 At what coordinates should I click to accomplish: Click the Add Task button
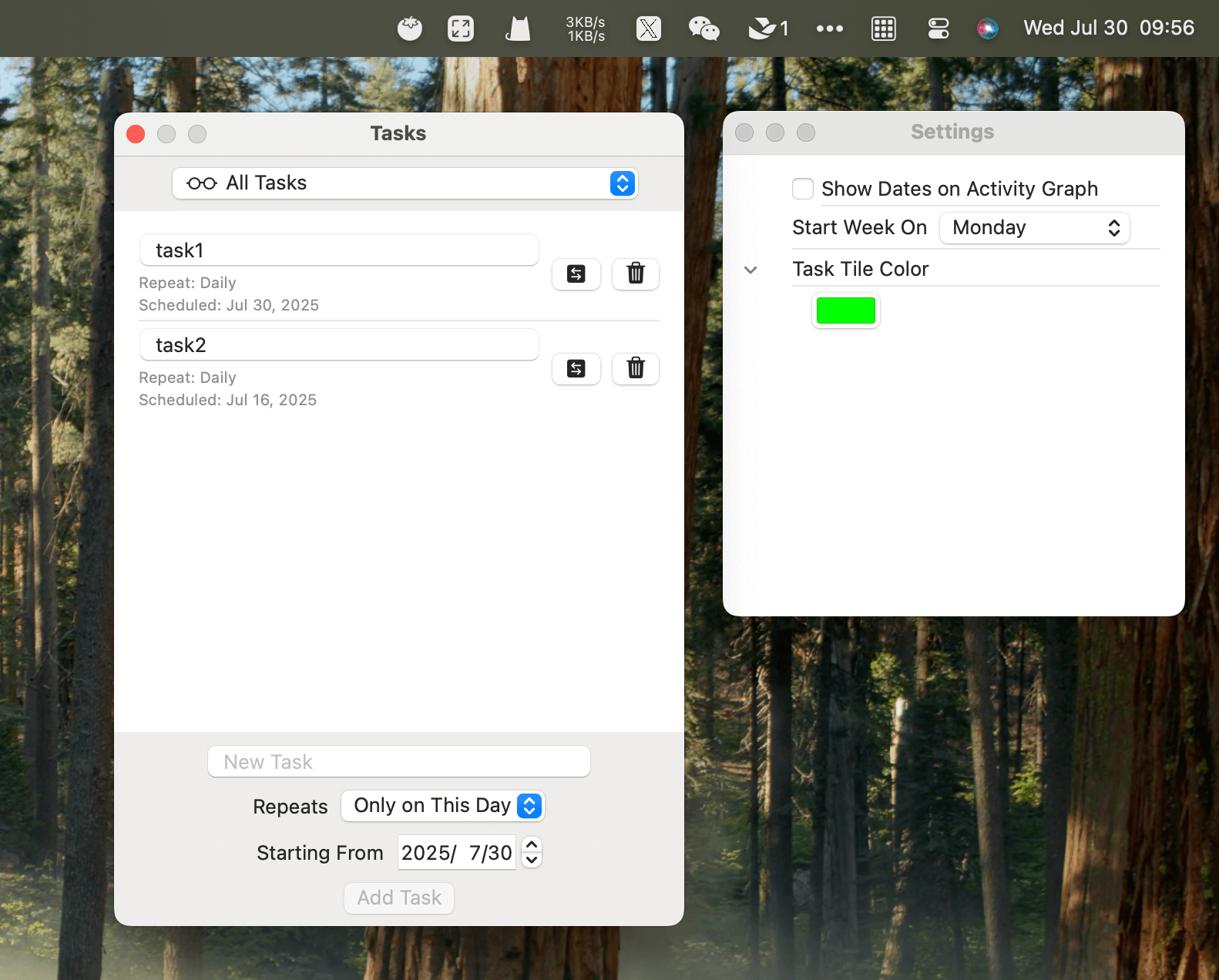[x=398, y=898]
